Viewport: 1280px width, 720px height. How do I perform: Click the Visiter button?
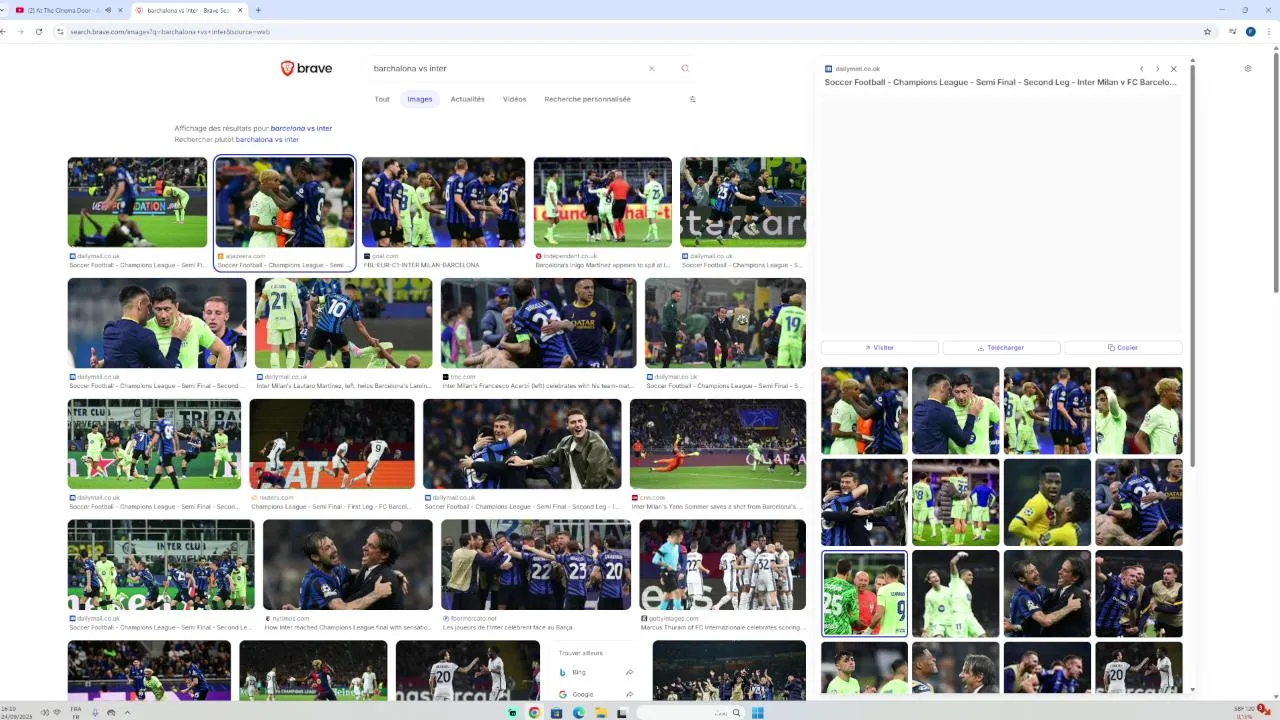[x=879, y=348]
